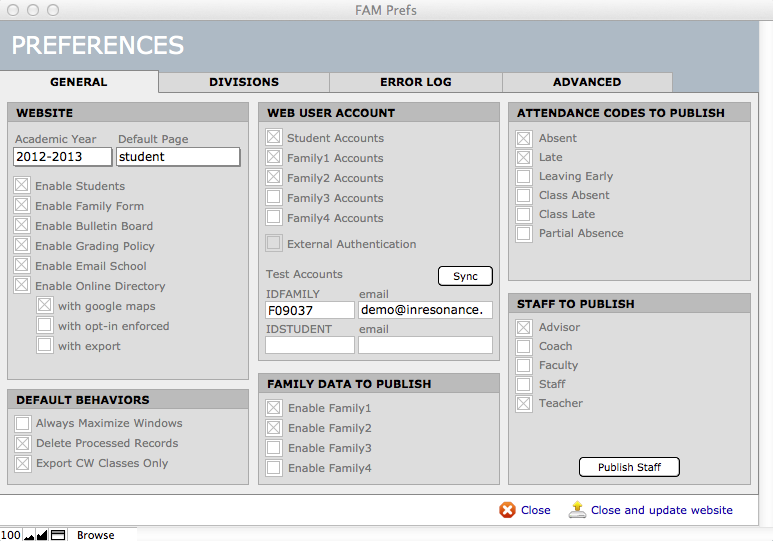Check directory option with opt-in enforced

[45, 326]
